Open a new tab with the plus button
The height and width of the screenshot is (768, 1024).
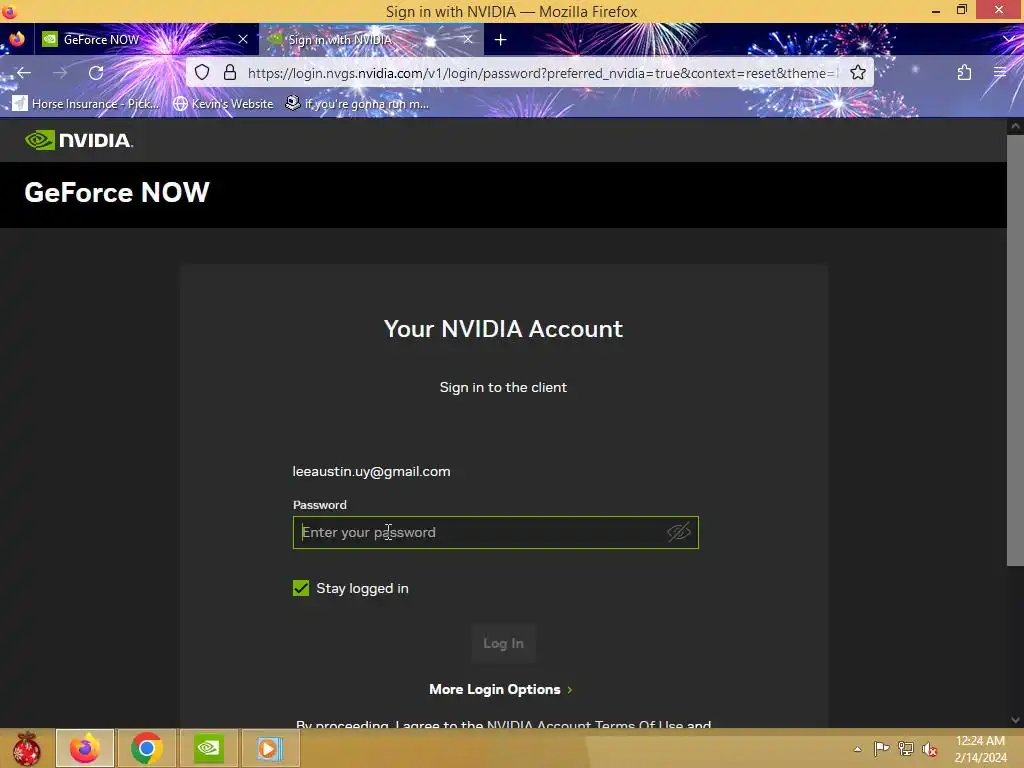[500, 40]
